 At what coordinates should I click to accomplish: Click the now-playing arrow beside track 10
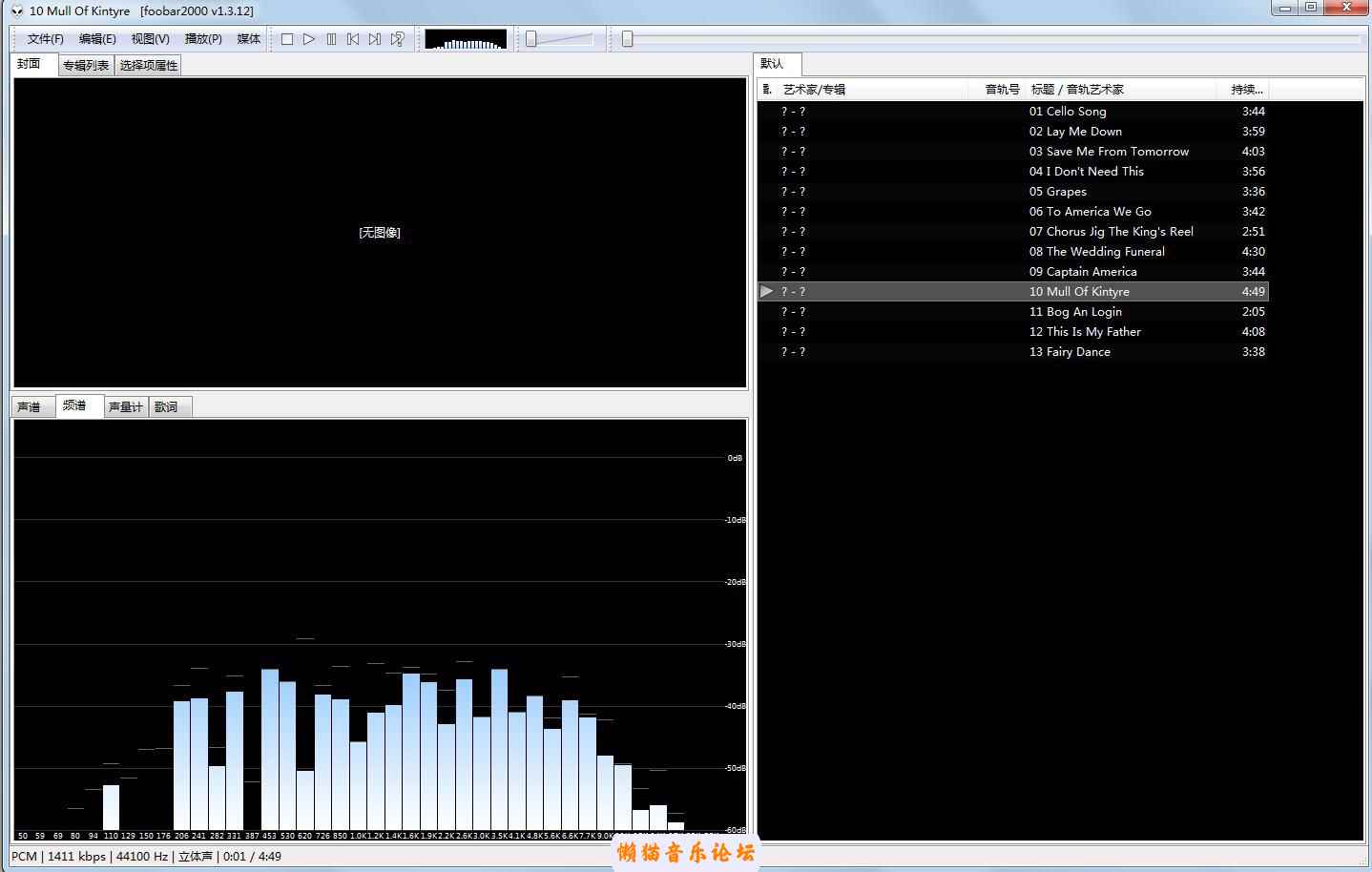(x=767, y=292)
